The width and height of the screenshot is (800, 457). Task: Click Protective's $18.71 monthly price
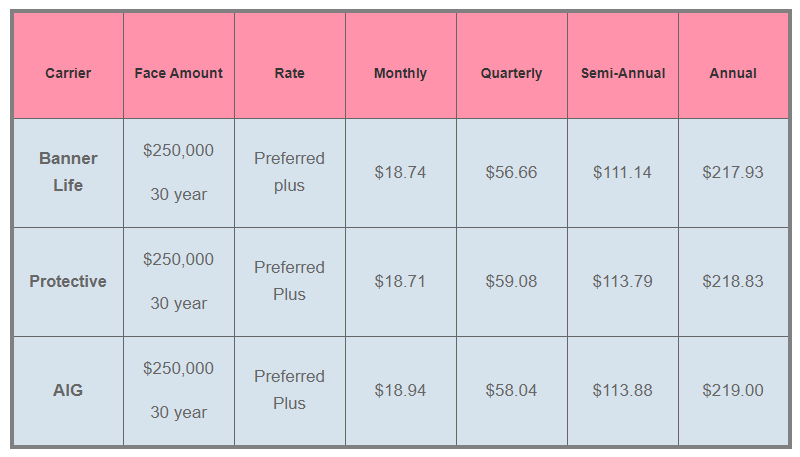point(400,281)
